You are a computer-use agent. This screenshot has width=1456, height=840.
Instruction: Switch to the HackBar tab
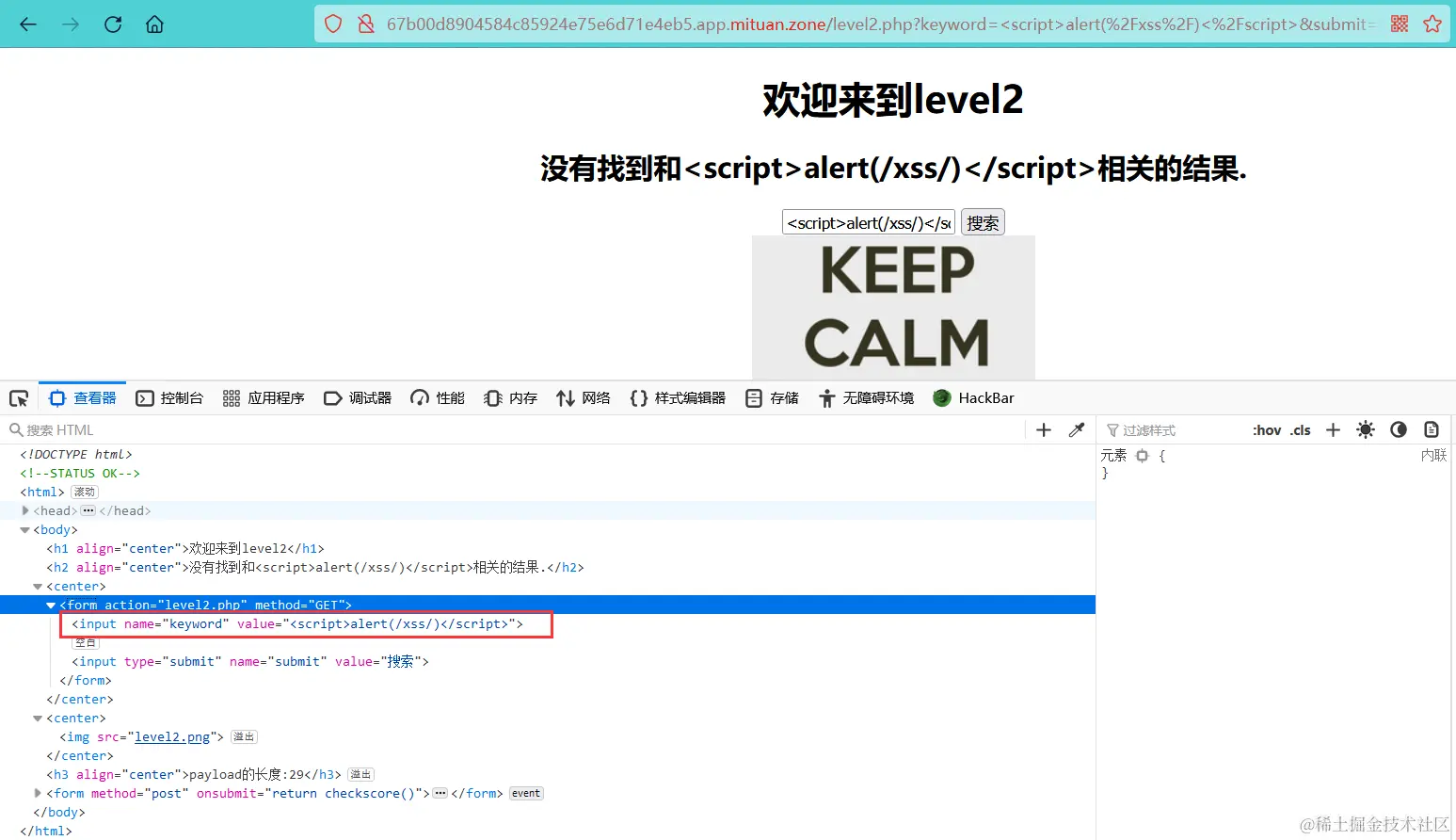[x=974, y=397]
